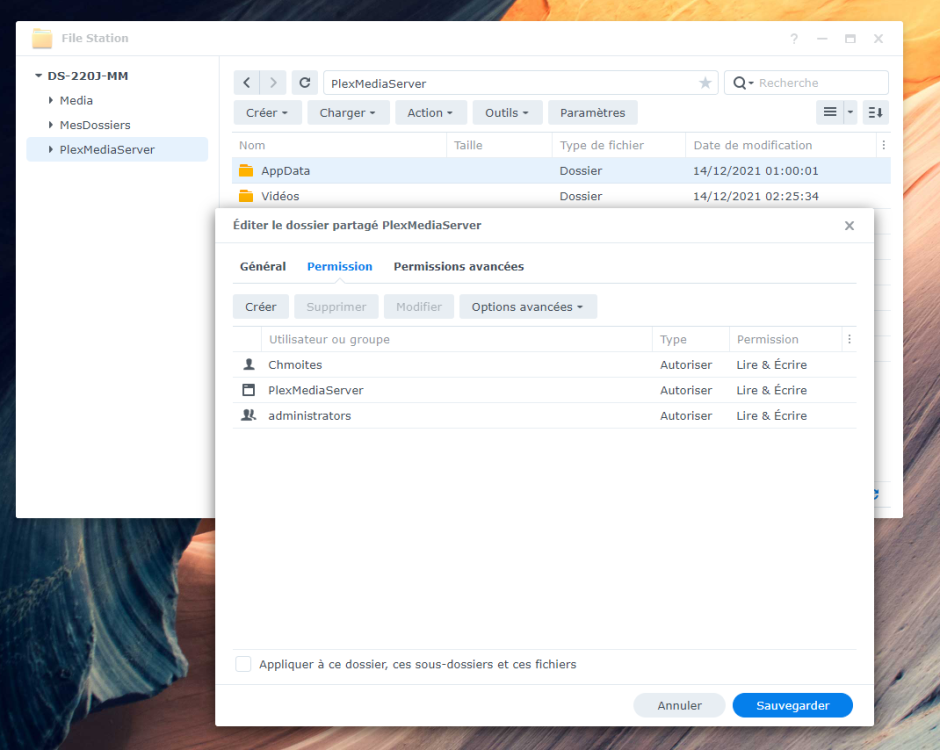The width and height of the screenshot is (940, 750).
Task: Close the Éditer le dossier partagé dialog
Action: 849,225
